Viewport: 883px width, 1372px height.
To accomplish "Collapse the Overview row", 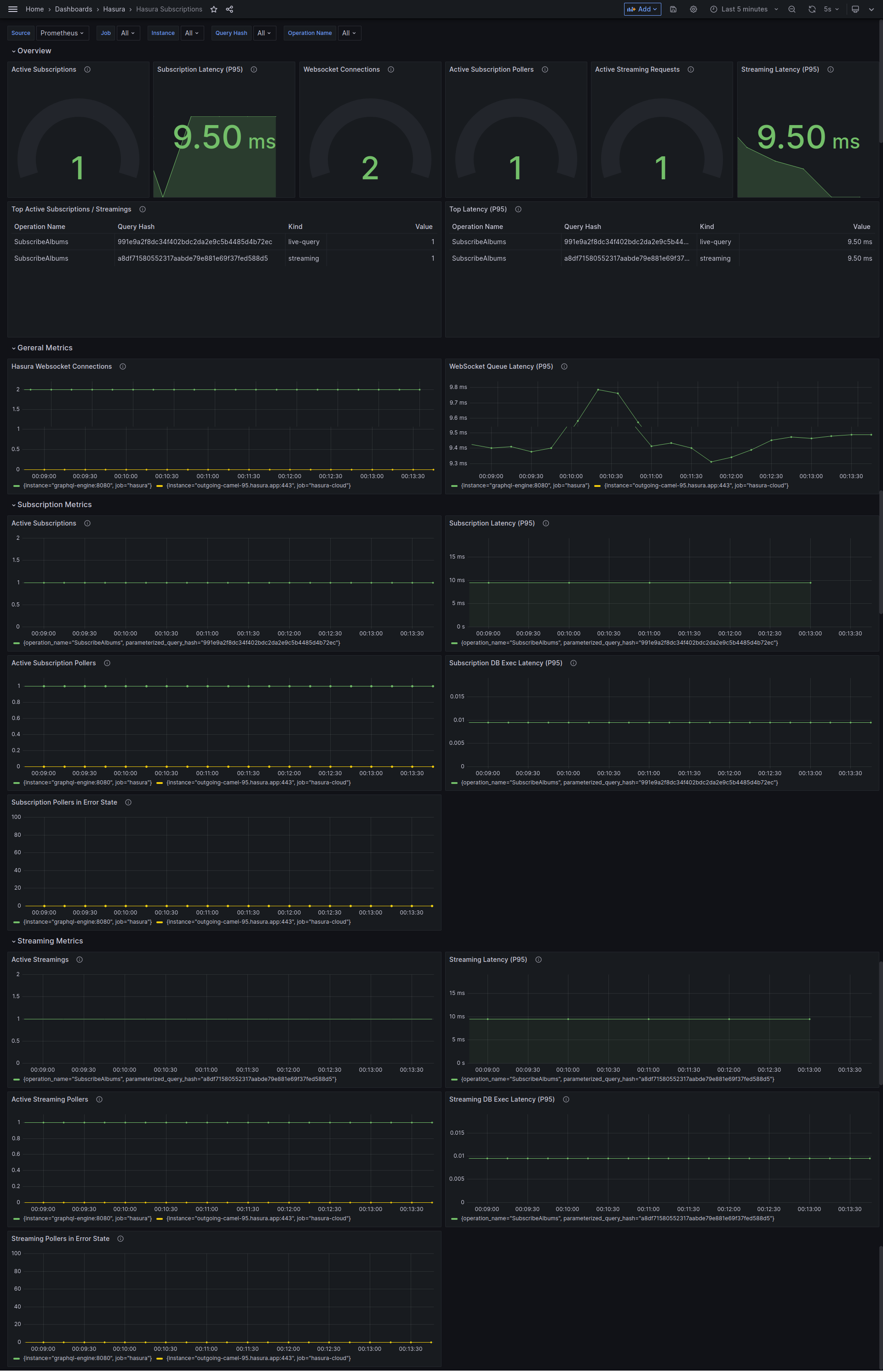I will (32, 51).
